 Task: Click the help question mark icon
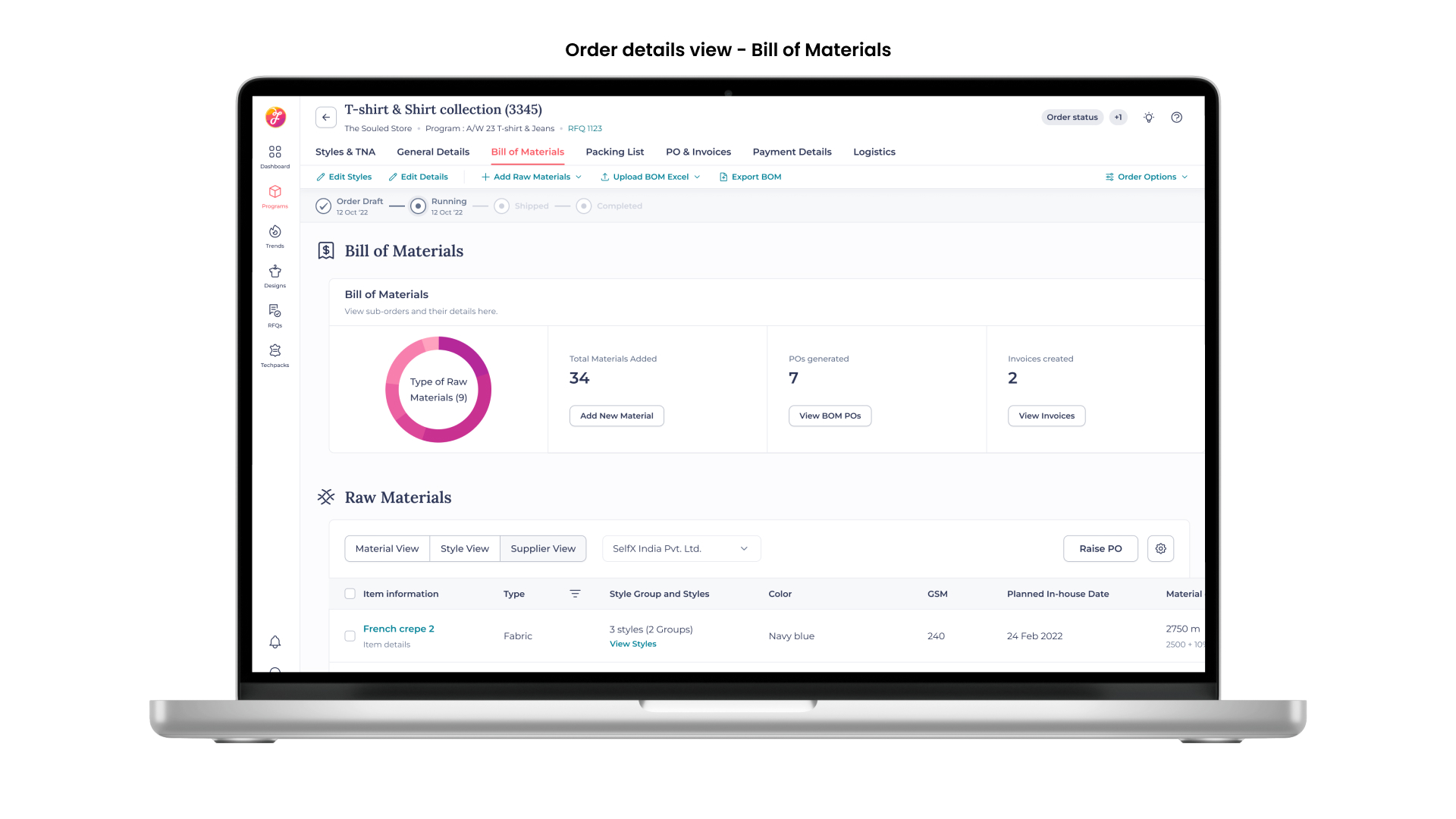pyautogui.click(x=1176, y=118)
